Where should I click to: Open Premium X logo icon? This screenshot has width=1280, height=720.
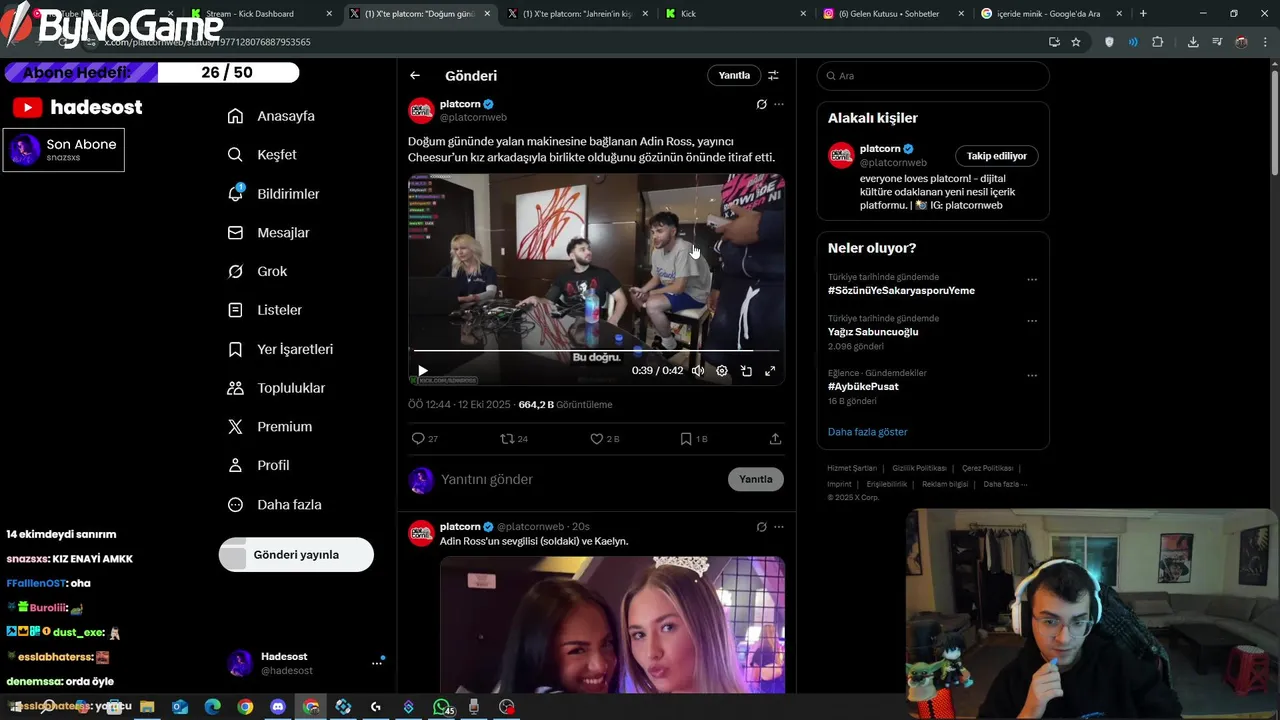[235, 427]
